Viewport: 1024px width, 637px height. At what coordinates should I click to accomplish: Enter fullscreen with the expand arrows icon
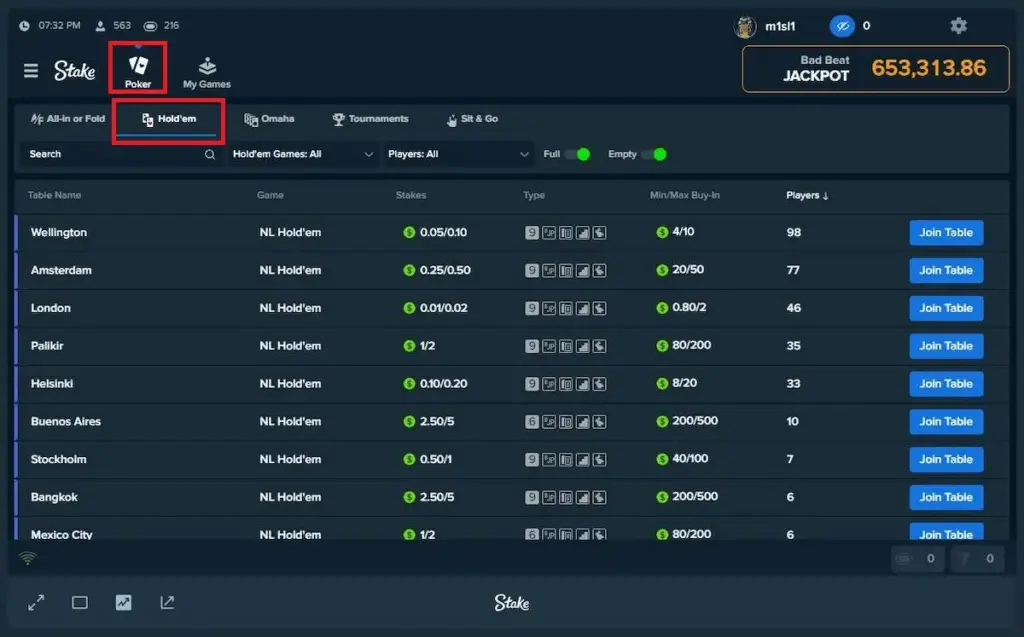(x=36, y=602)
